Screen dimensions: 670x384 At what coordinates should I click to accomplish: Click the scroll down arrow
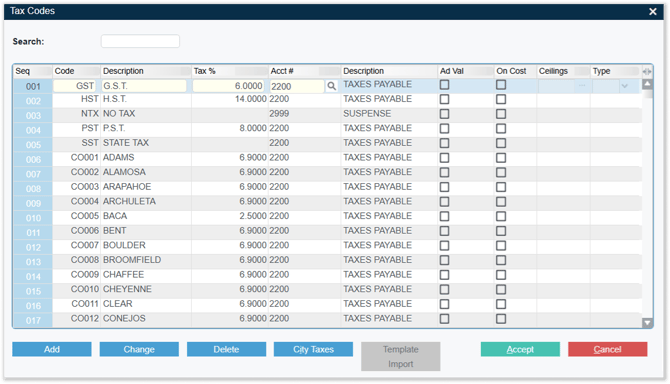click(x=647, y=323)
